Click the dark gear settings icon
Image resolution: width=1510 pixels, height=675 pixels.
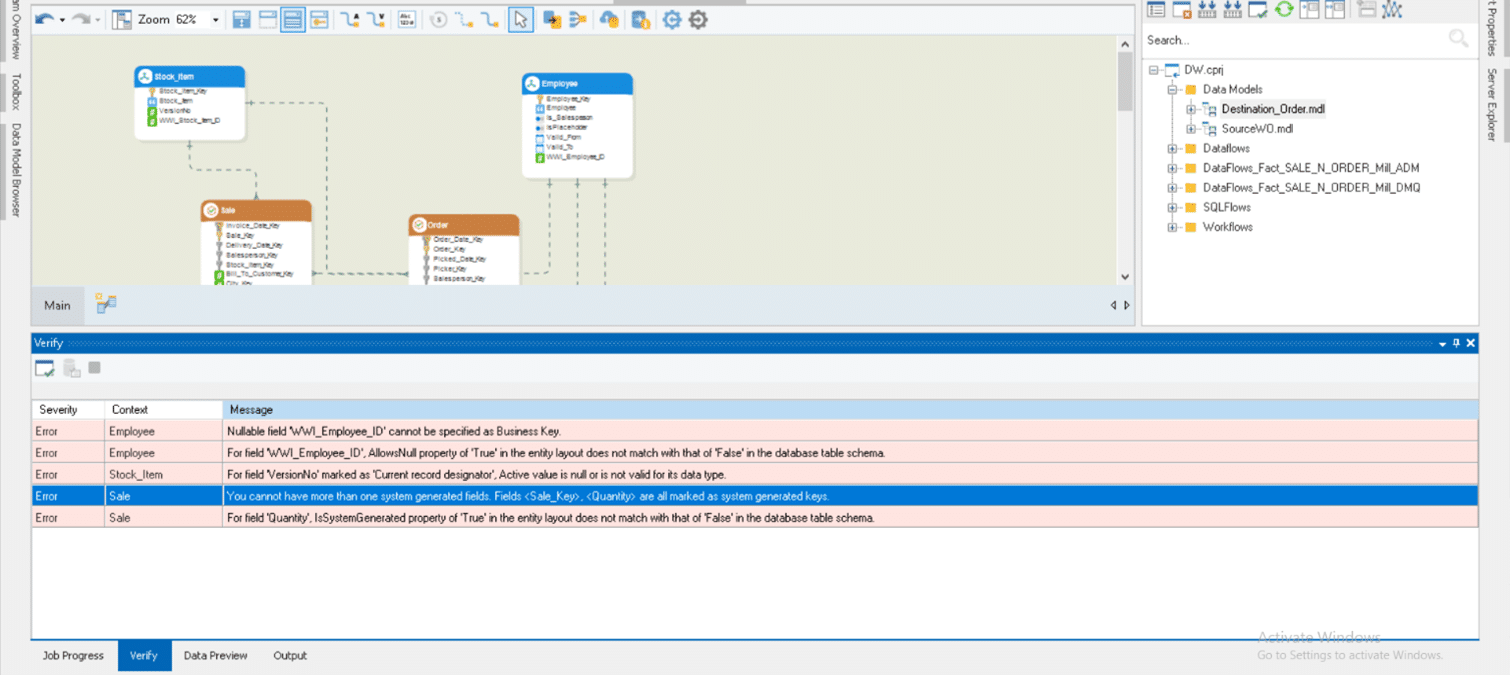[x=698, y=19]
